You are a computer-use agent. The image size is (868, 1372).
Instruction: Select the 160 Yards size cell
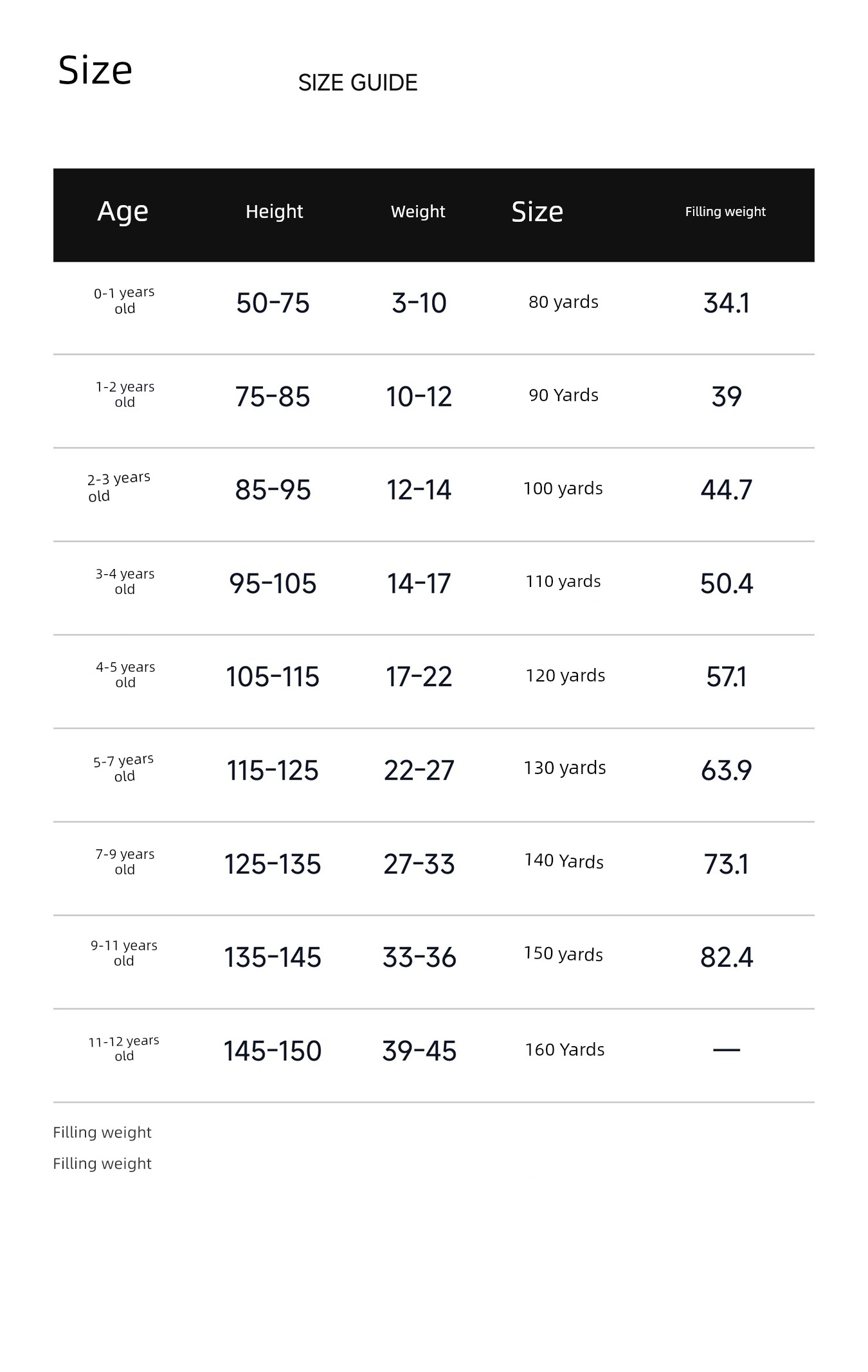565,1050
